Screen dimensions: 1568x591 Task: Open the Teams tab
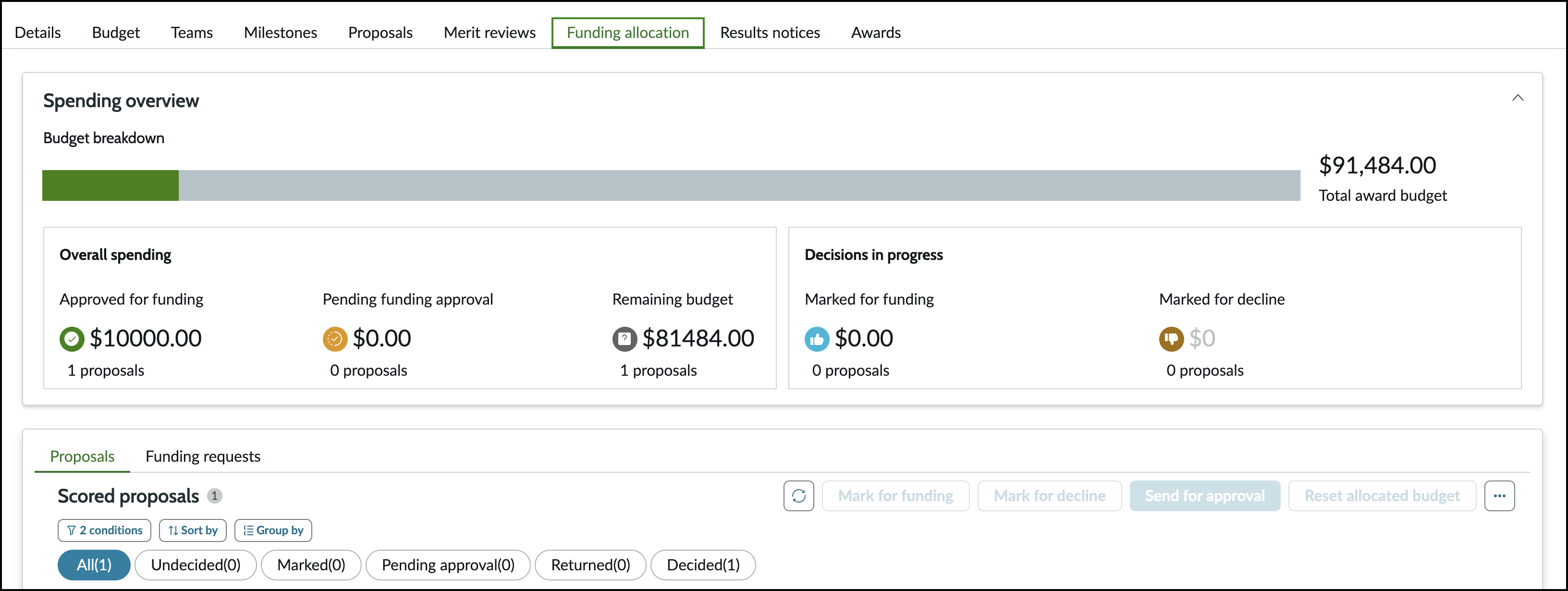(x=192, y=33)
